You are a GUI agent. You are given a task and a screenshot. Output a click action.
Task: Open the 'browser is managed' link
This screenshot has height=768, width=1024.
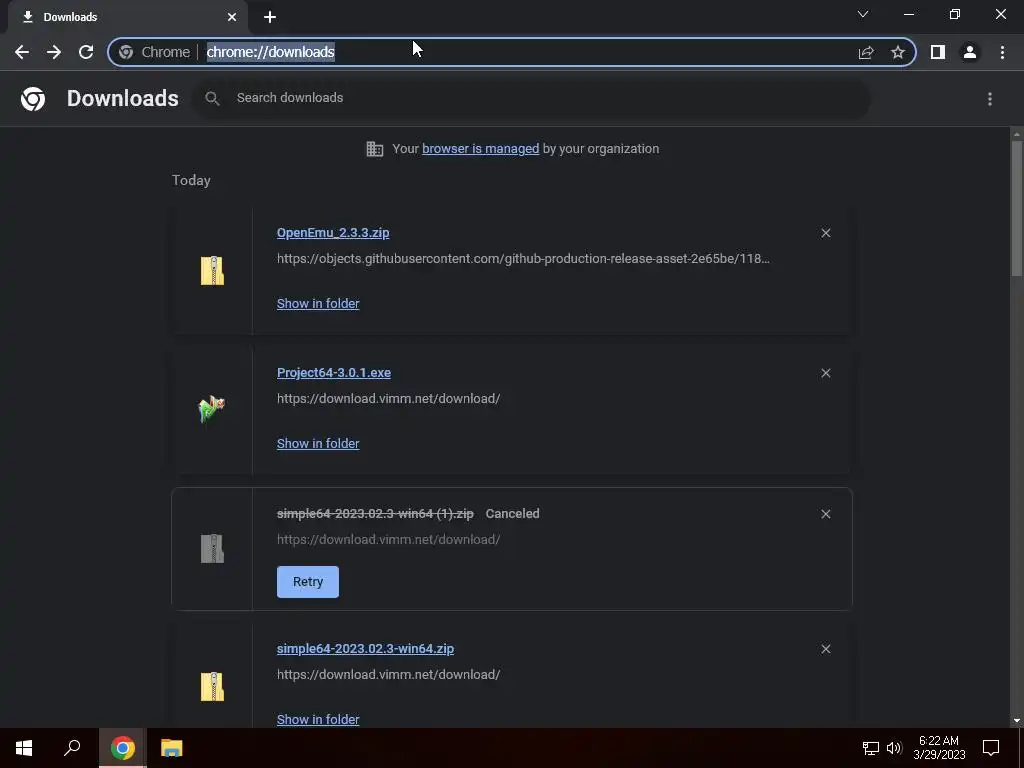click(481, 149)
